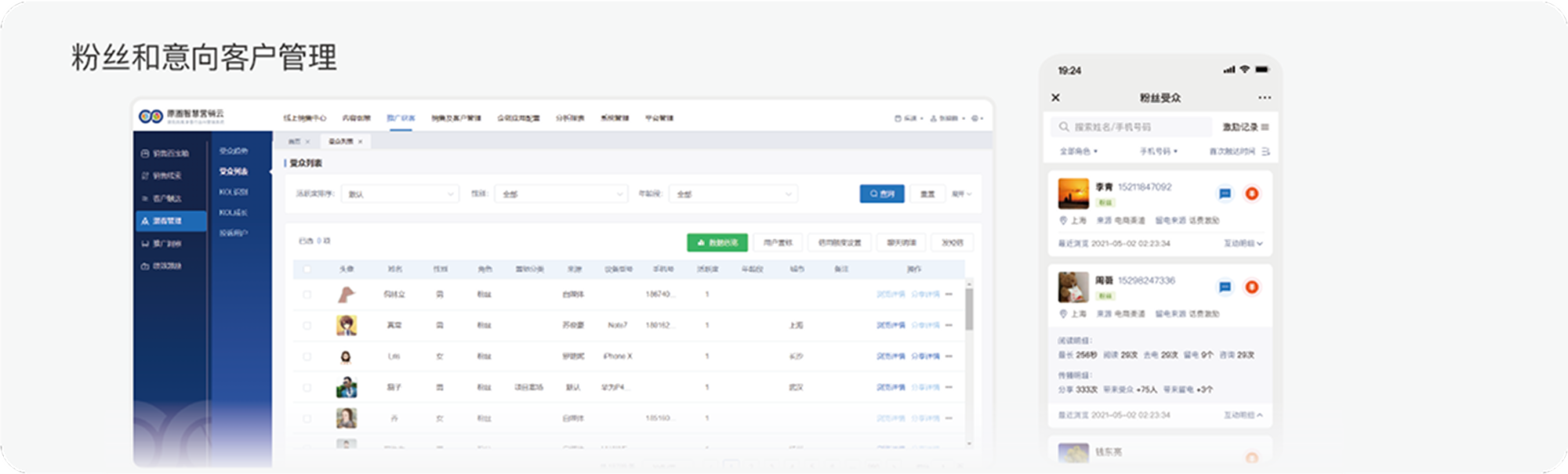
Task: Check the checkbox for the Lm row
Action: (307, 356)
